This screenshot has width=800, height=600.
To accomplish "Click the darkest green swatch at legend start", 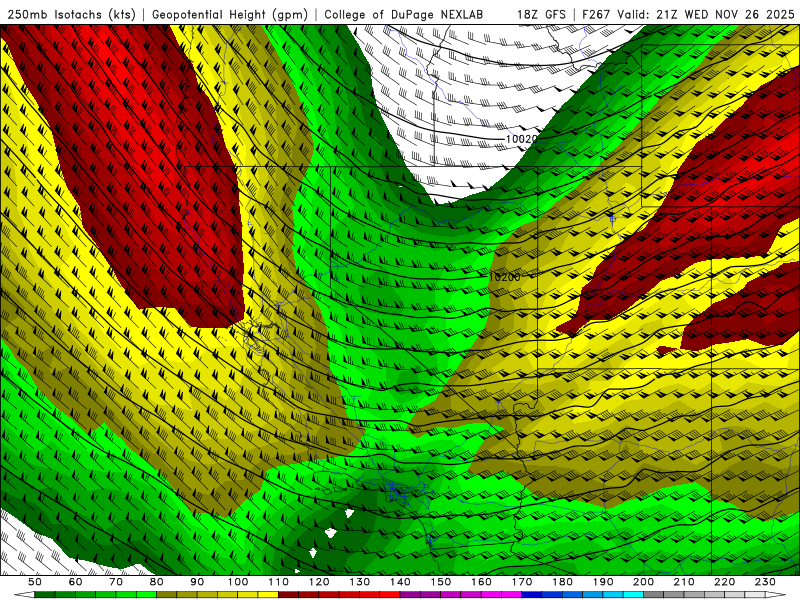I will (44, 595).
